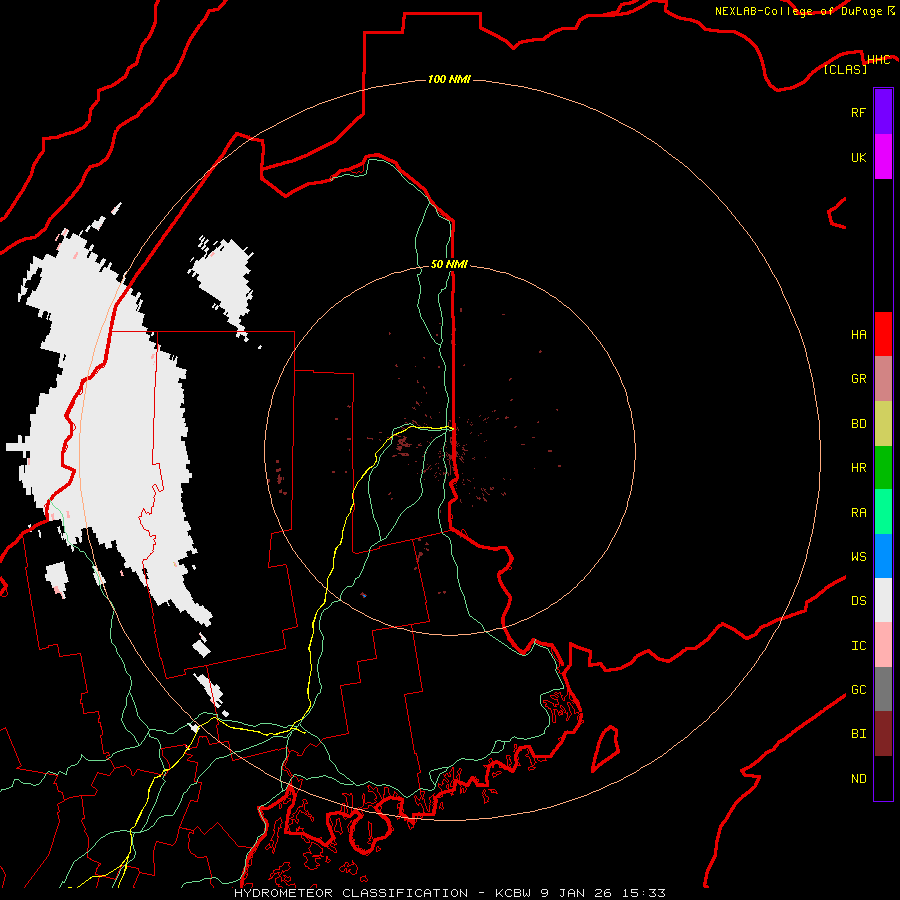
Task: Click the 'ND' legend label
Action: tap(858, 779)
